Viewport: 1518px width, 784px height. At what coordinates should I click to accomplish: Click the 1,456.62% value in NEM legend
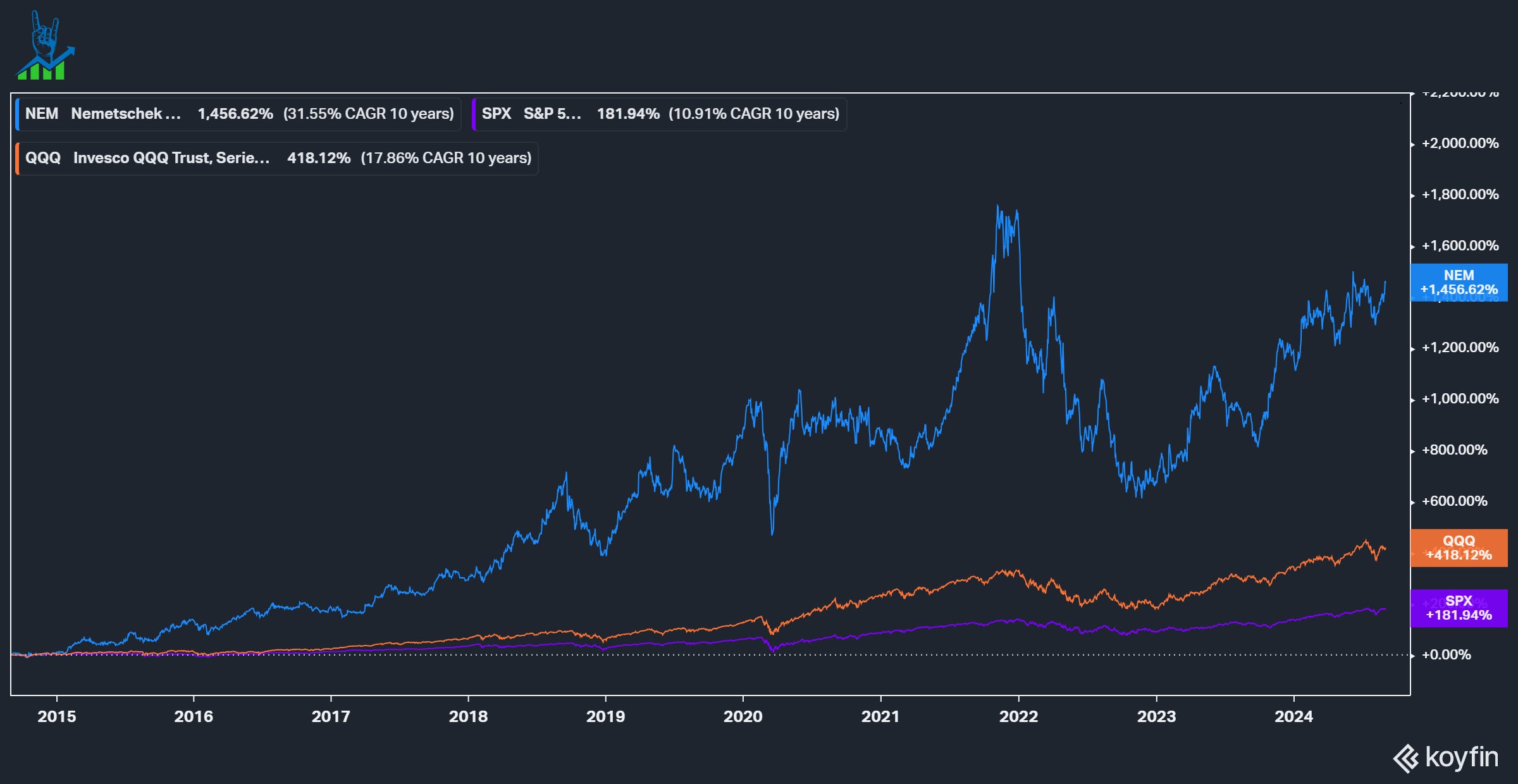click(235, 114)
